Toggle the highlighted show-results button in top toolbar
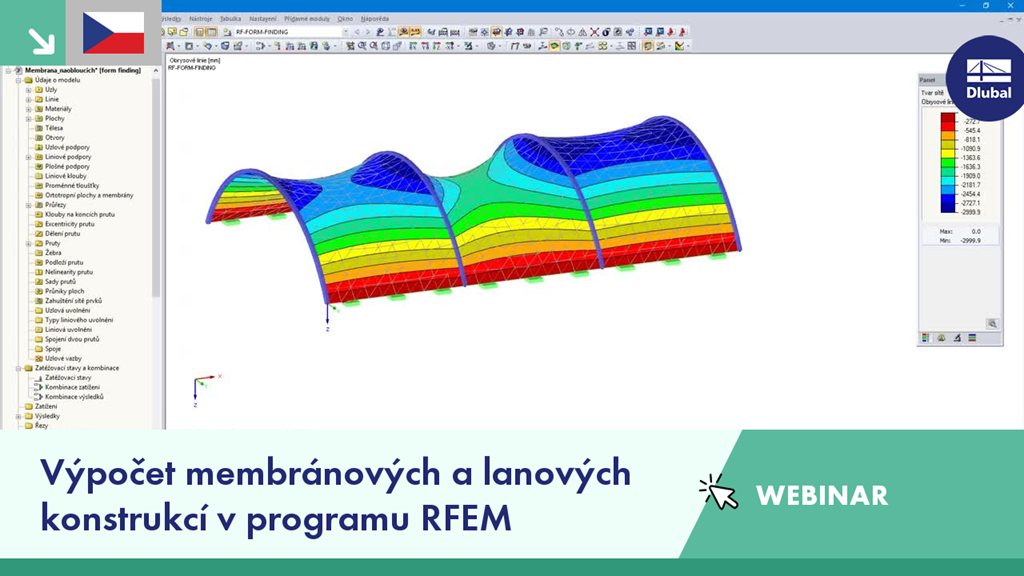The width and height of the screenshot is (1024, 576). click(404, 31)
